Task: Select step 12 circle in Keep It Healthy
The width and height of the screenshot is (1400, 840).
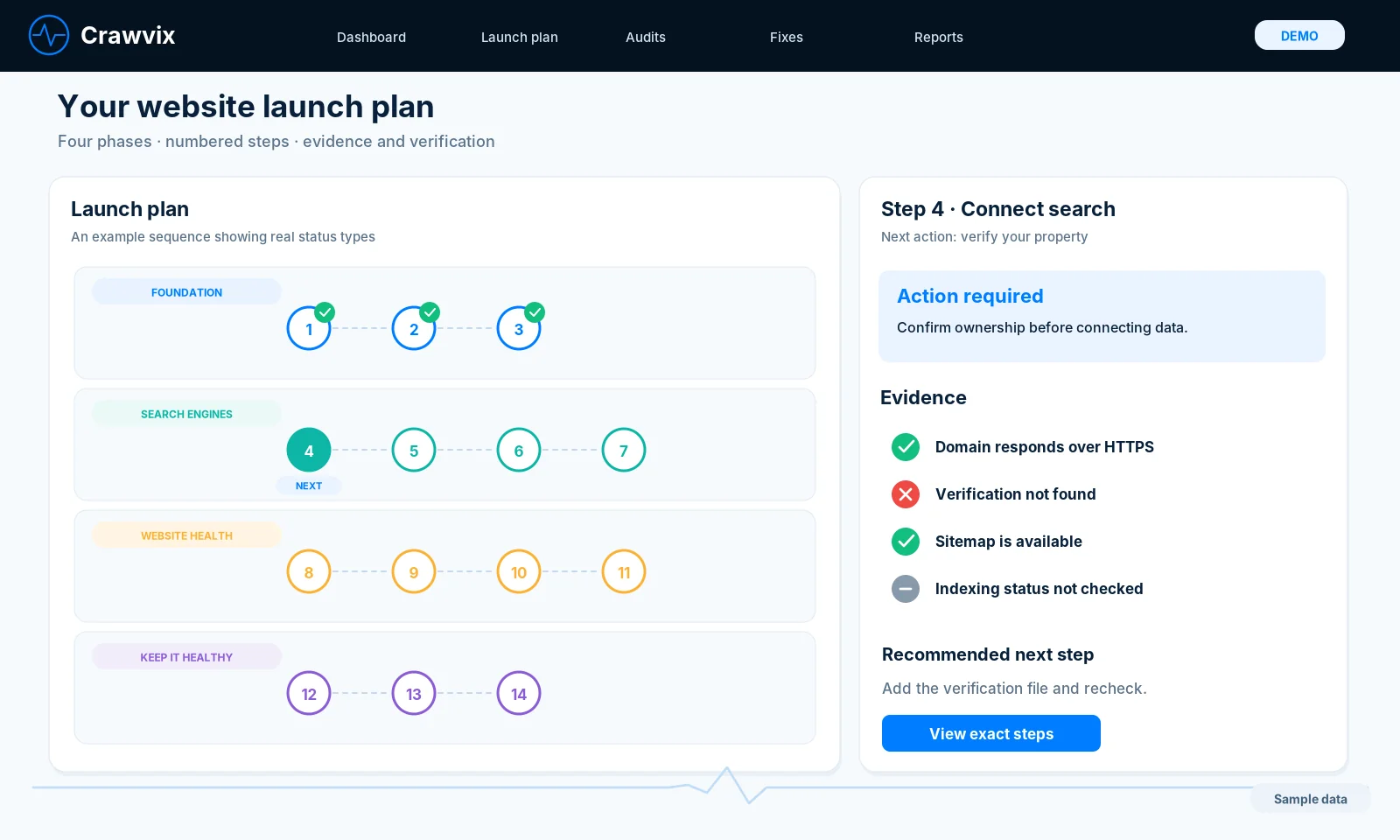Action: pos(309,693)
